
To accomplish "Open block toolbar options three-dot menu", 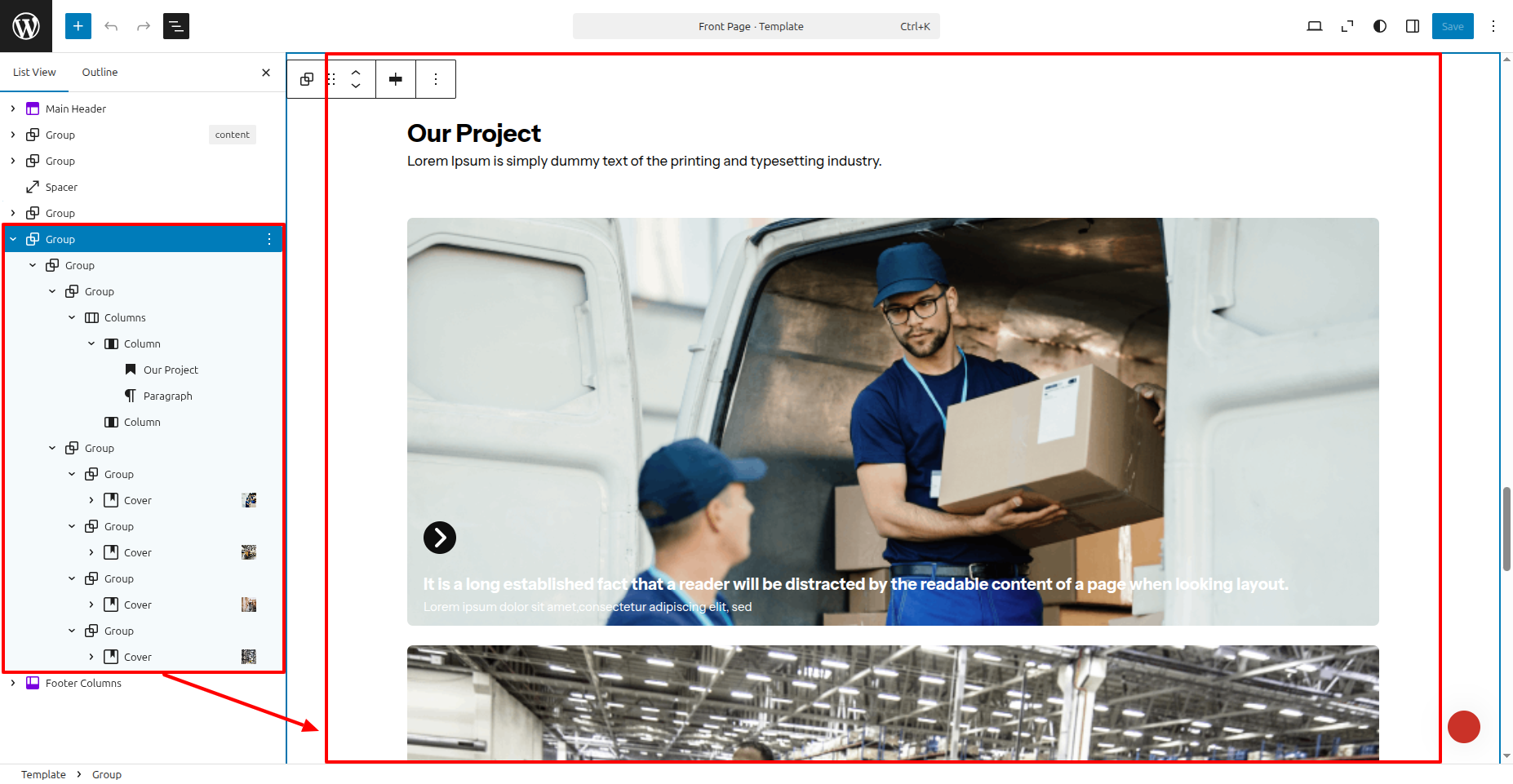I will click(x=436, y=79).
